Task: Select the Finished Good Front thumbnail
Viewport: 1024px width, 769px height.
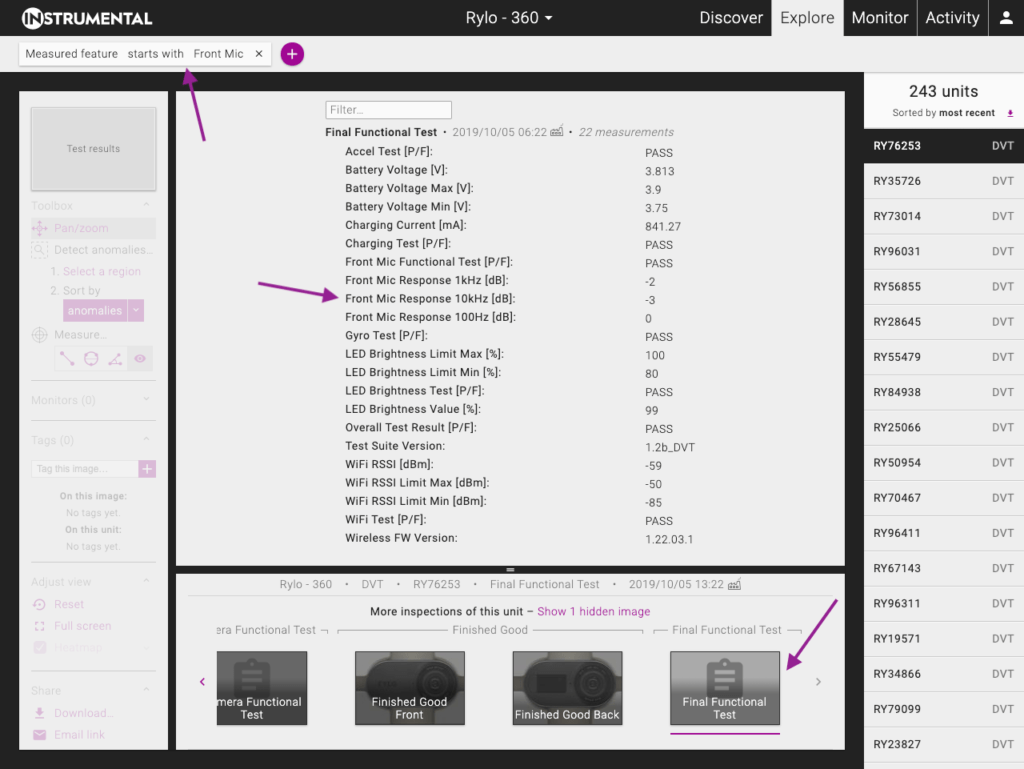Action: tap(409, 688)
